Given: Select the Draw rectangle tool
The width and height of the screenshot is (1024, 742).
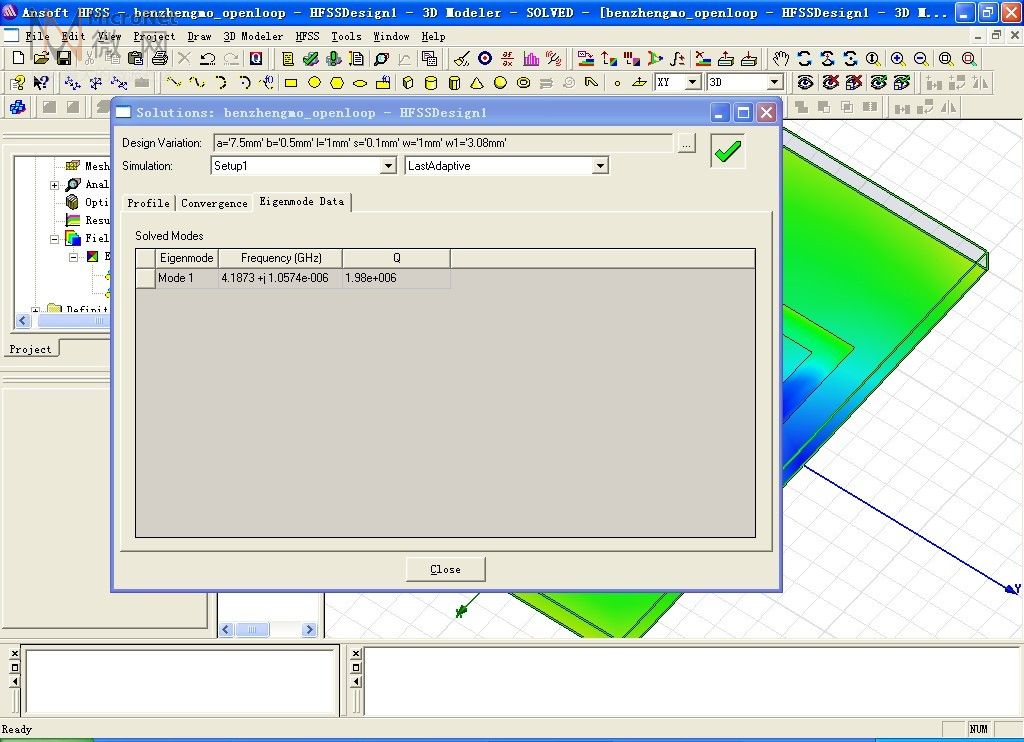Looking at the screenshot, I should click(291, 83).
